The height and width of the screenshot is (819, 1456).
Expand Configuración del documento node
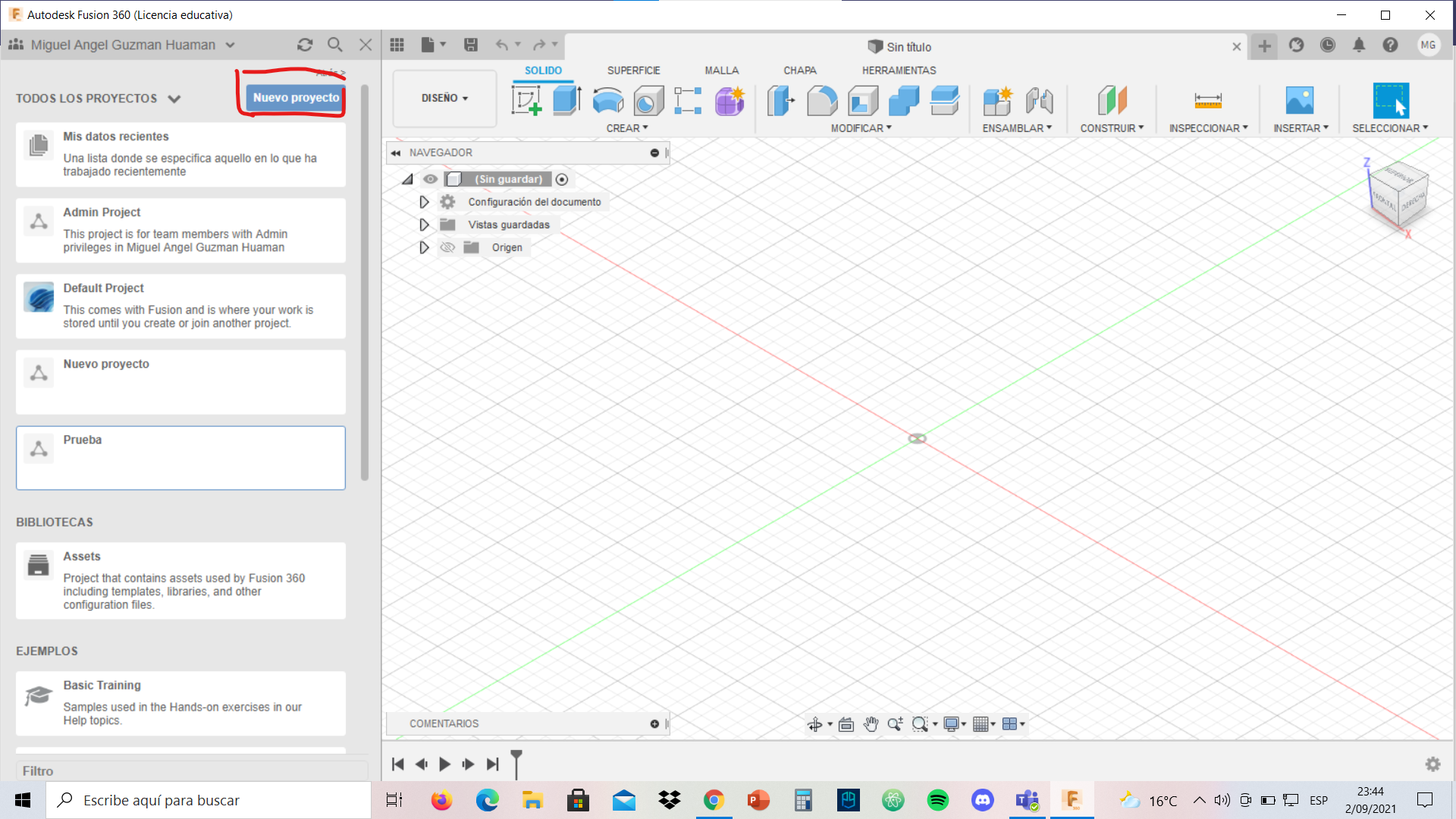[424, 202]
